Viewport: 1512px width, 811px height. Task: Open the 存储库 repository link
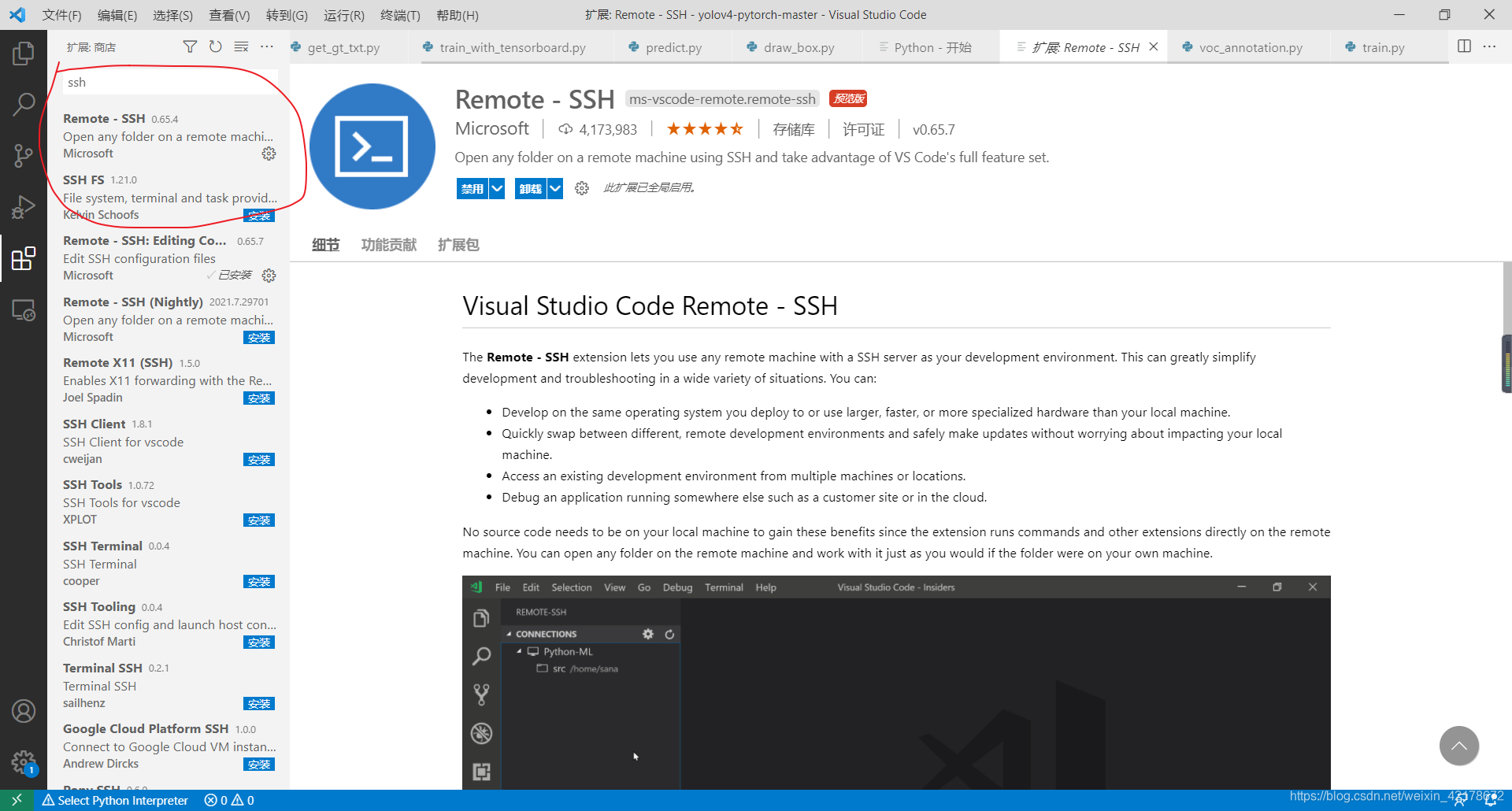click(793, 130)
